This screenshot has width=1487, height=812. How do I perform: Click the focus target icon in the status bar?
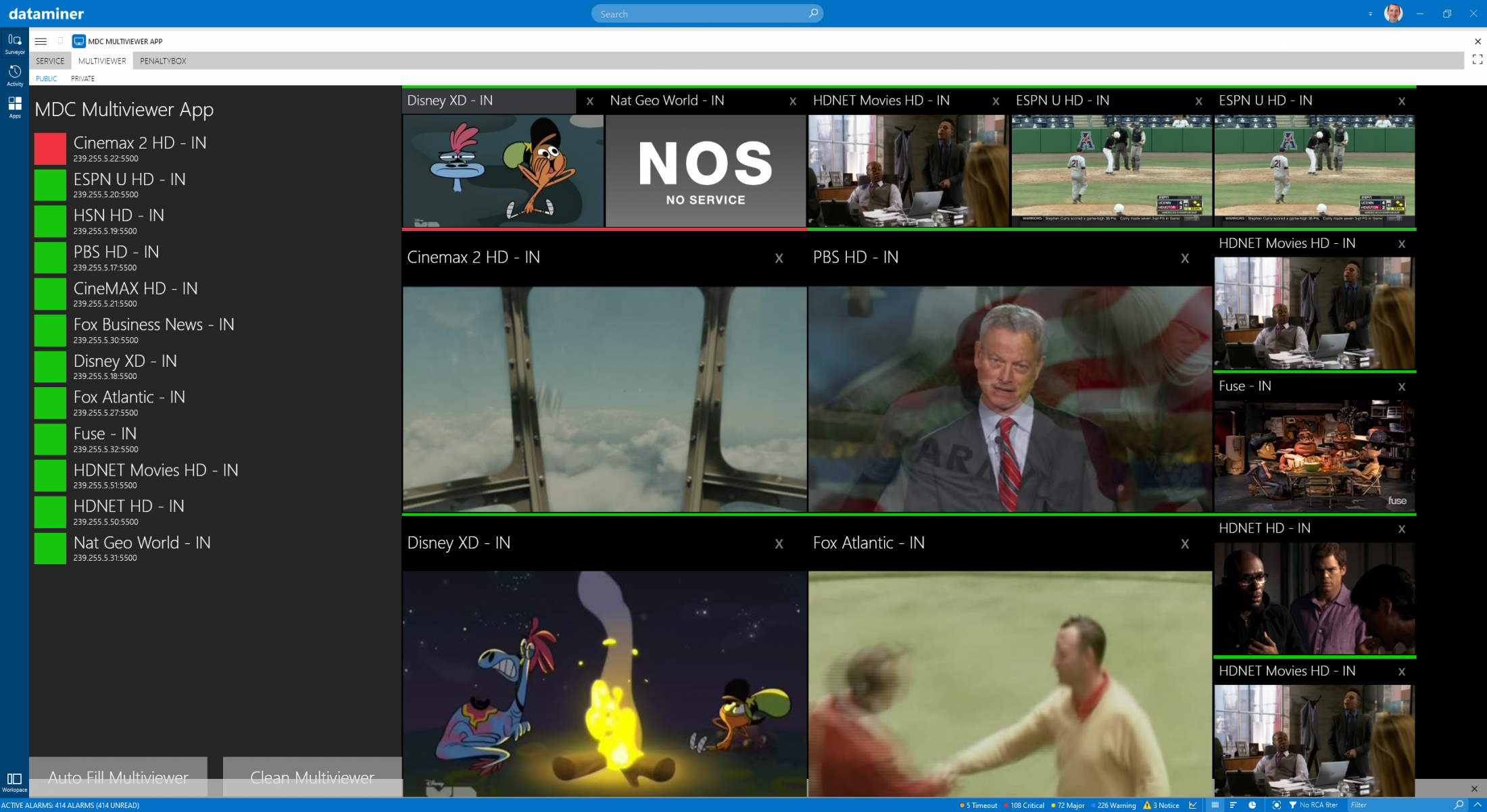click(x=1276, y=805)
